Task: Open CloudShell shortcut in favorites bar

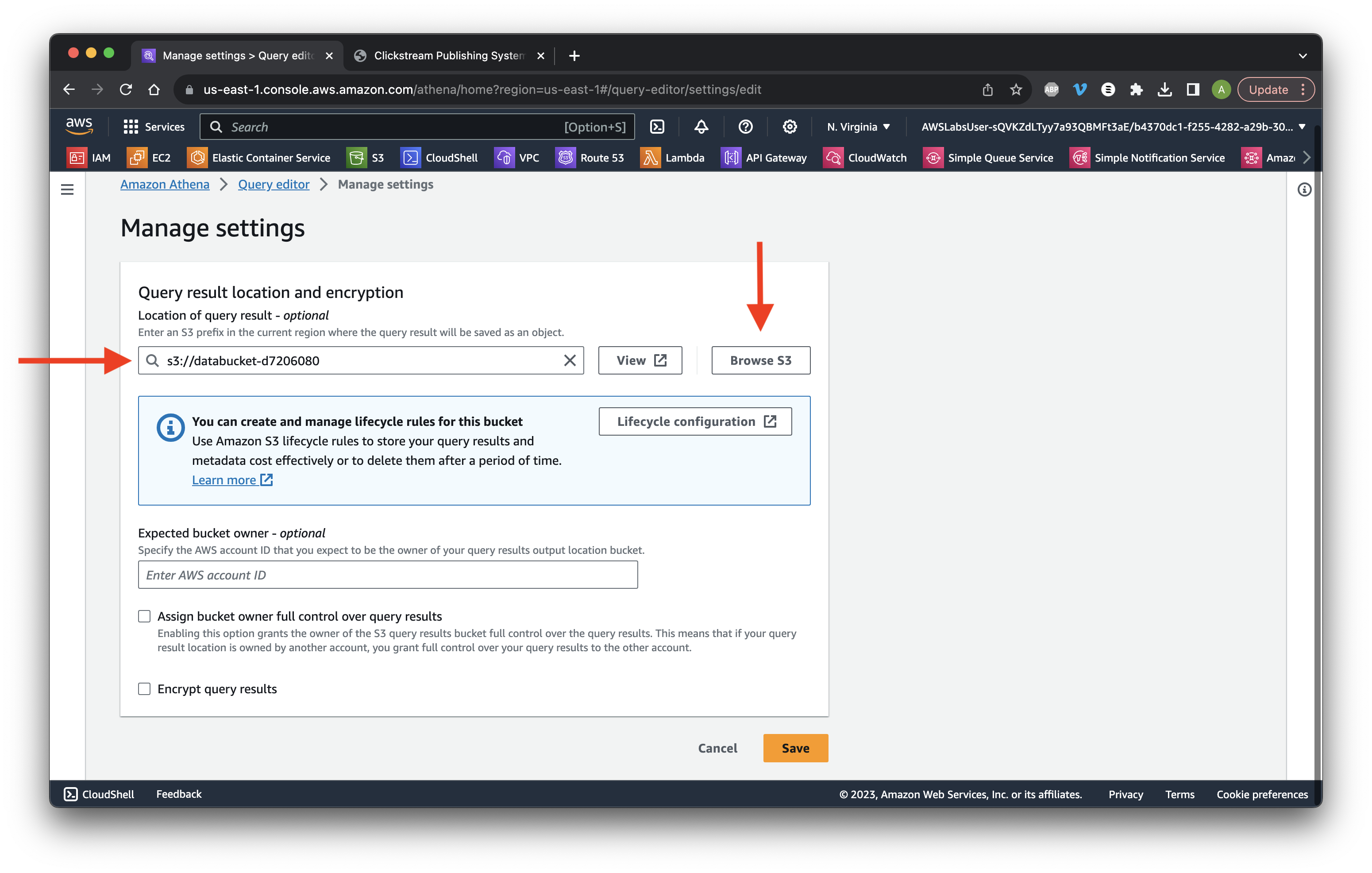Action: coord(439,158)
